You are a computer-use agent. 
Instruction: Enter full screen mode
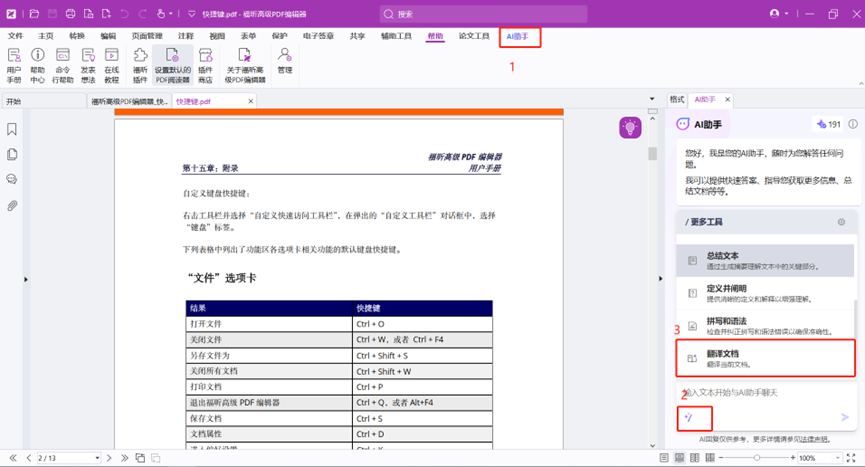(x=851, y=458)
